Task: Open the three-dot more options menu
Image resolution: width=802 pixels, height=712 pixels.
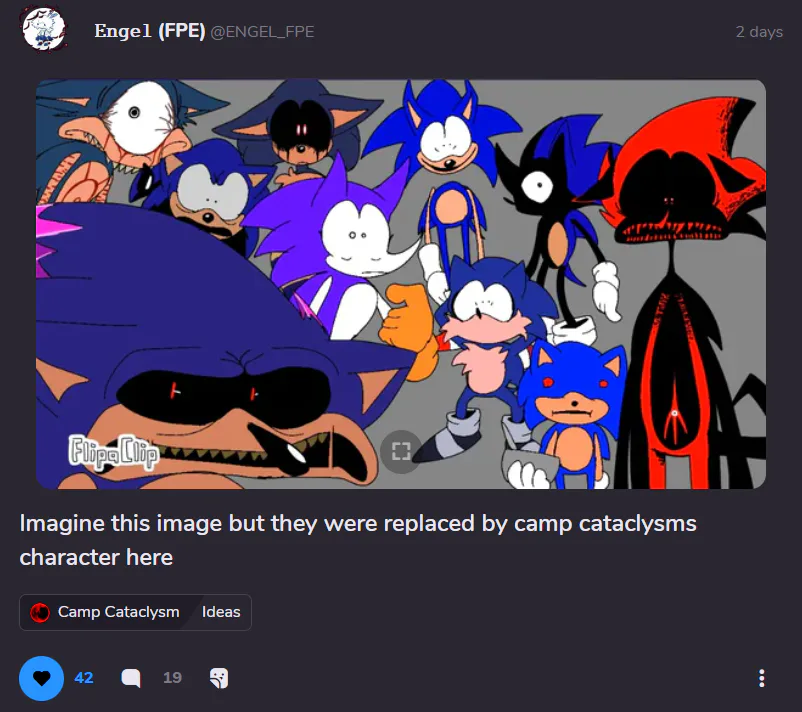Action: pyautogui.click(x=762, y=678)
